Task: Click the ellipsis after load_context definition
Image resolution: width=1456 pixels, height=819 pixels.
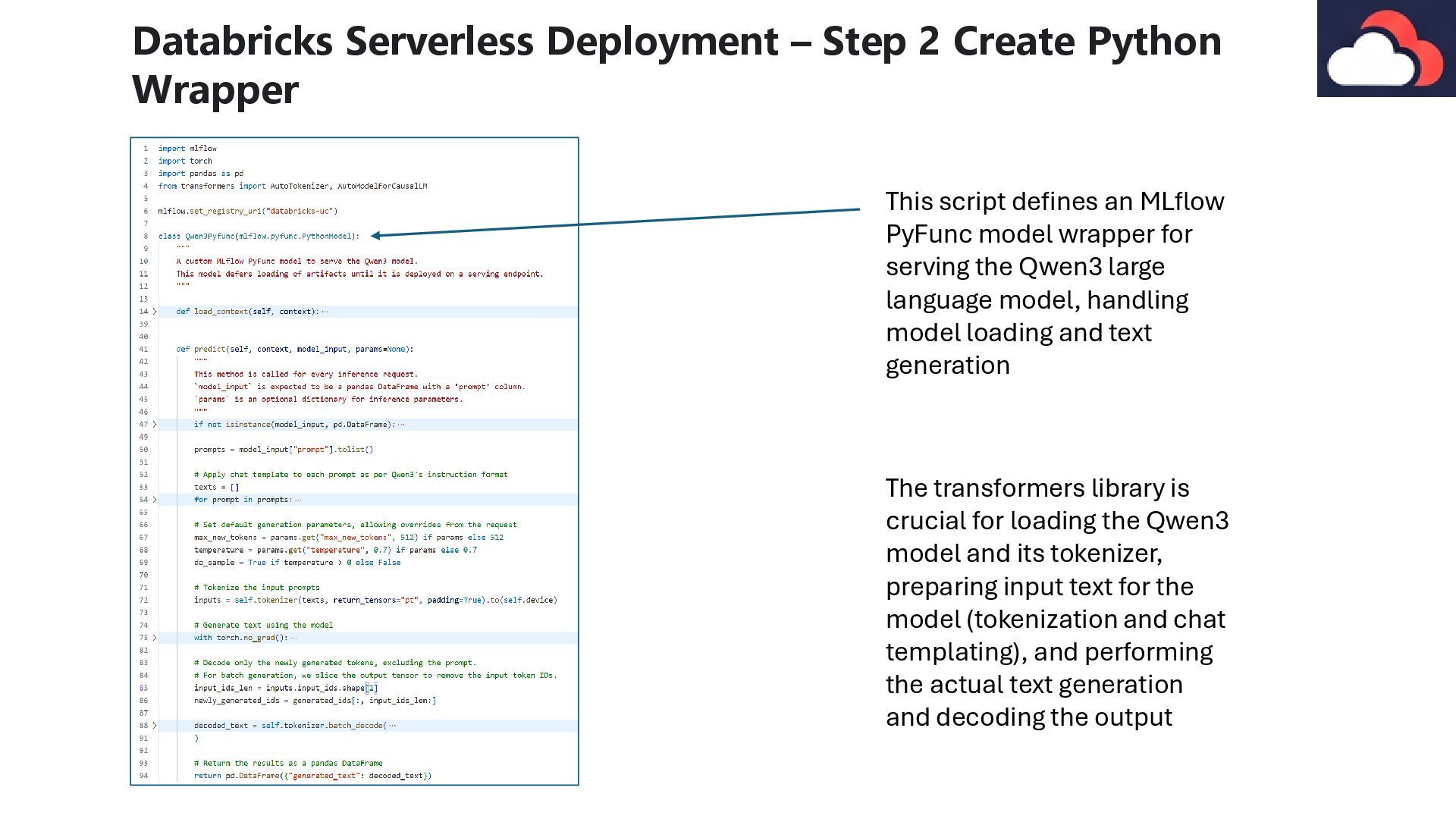Action: click(x=325, y=312)
